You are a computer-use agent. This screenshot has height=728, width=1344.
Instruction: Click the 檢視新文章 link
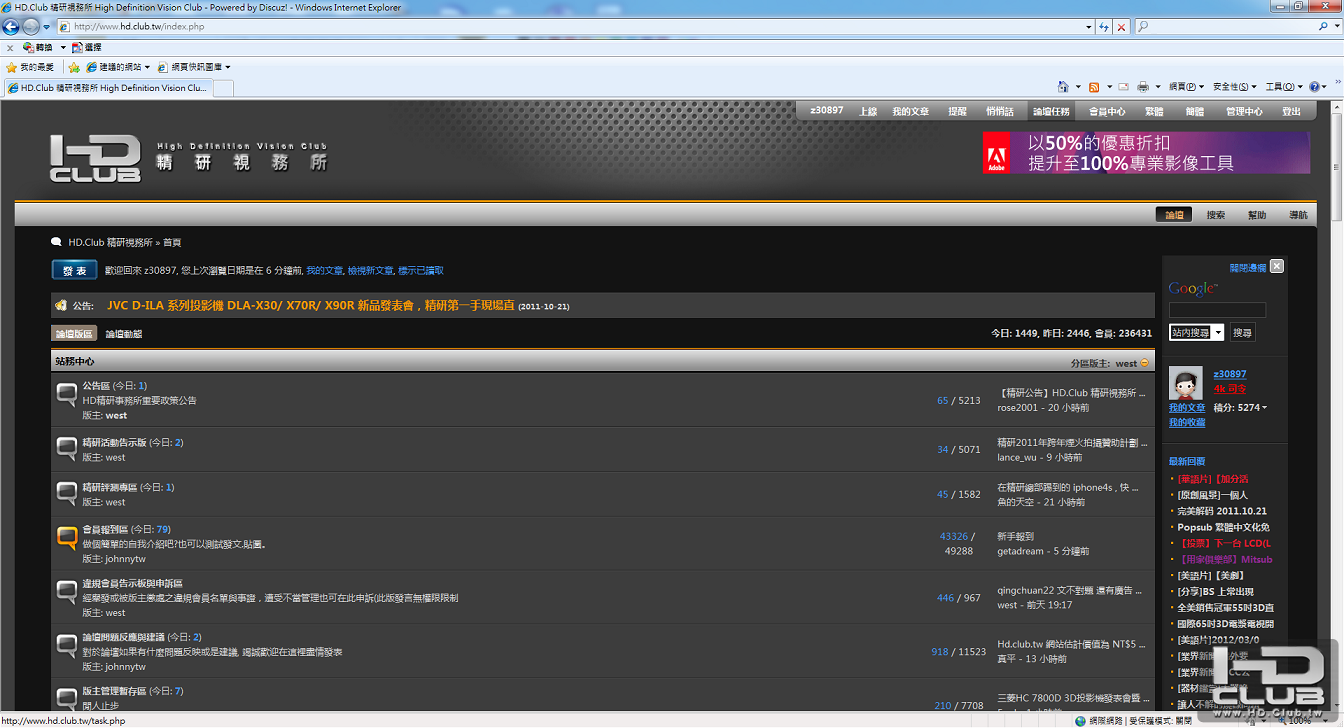pyautogui.click(x=370, y=270)
